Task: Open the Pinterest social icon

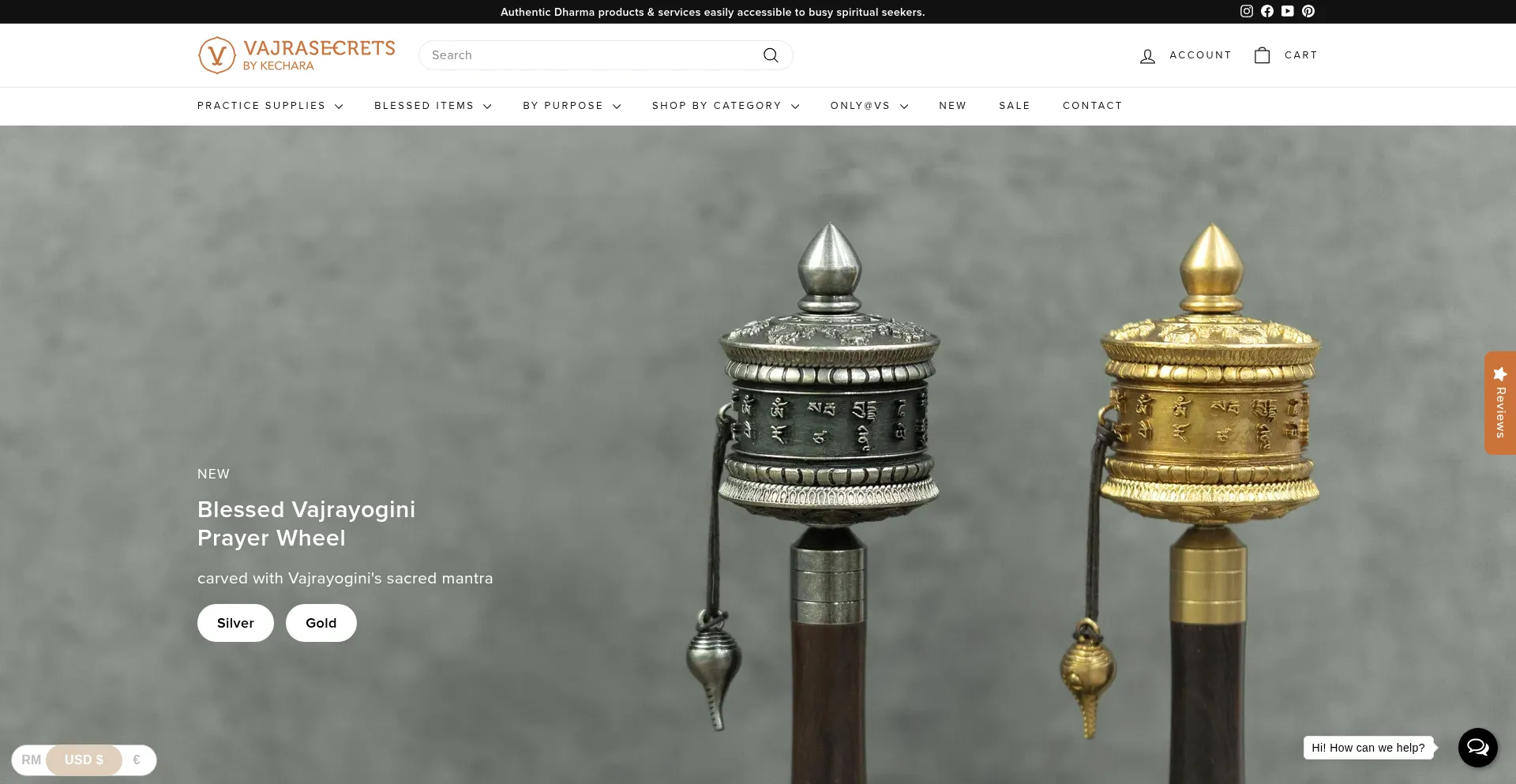Action: (1308, 11)
